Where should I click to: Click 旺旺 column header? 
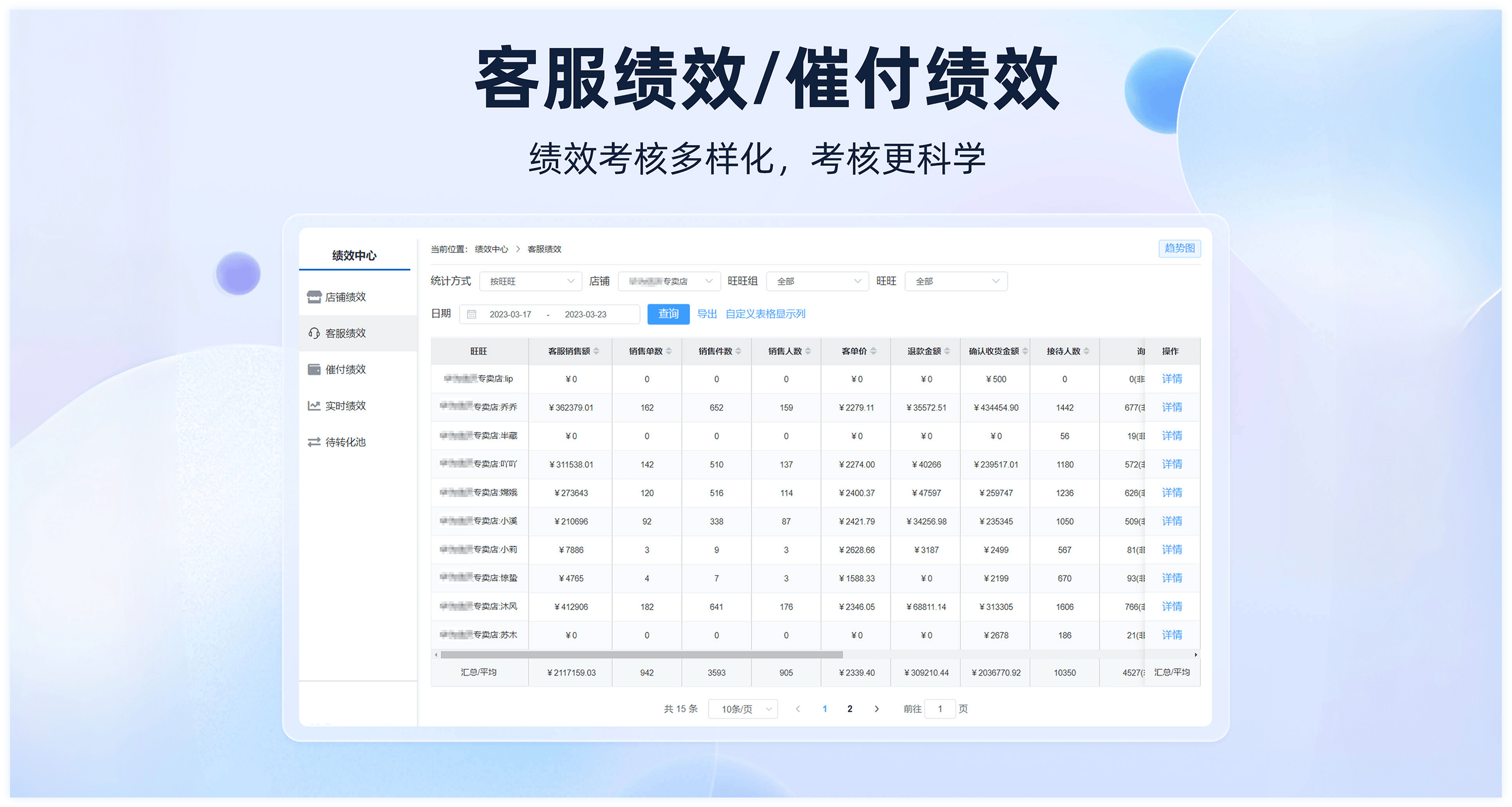(479, 351)
